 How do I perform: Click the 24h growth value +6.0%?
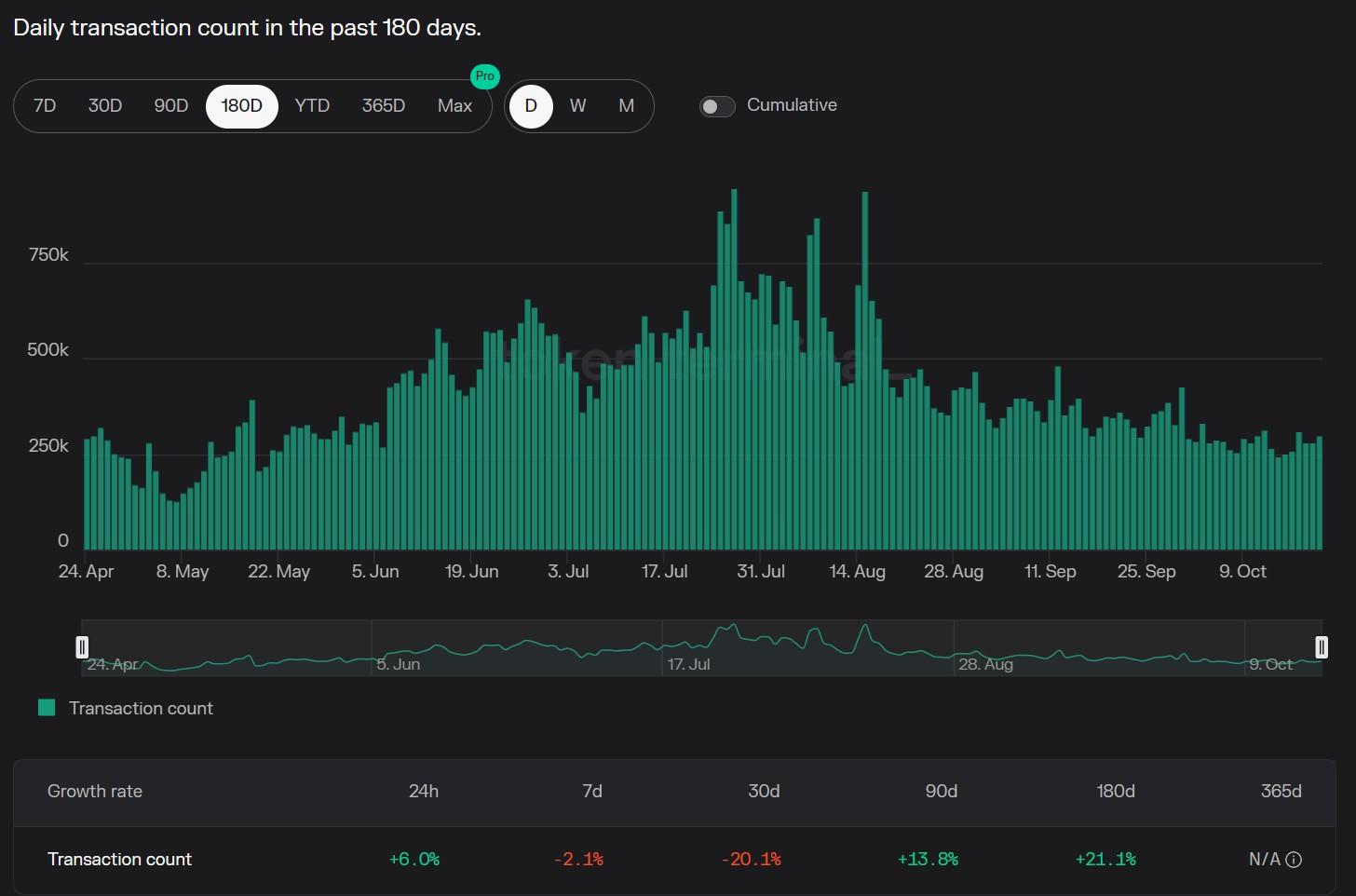pyautogui.click(x=414, y=859)
